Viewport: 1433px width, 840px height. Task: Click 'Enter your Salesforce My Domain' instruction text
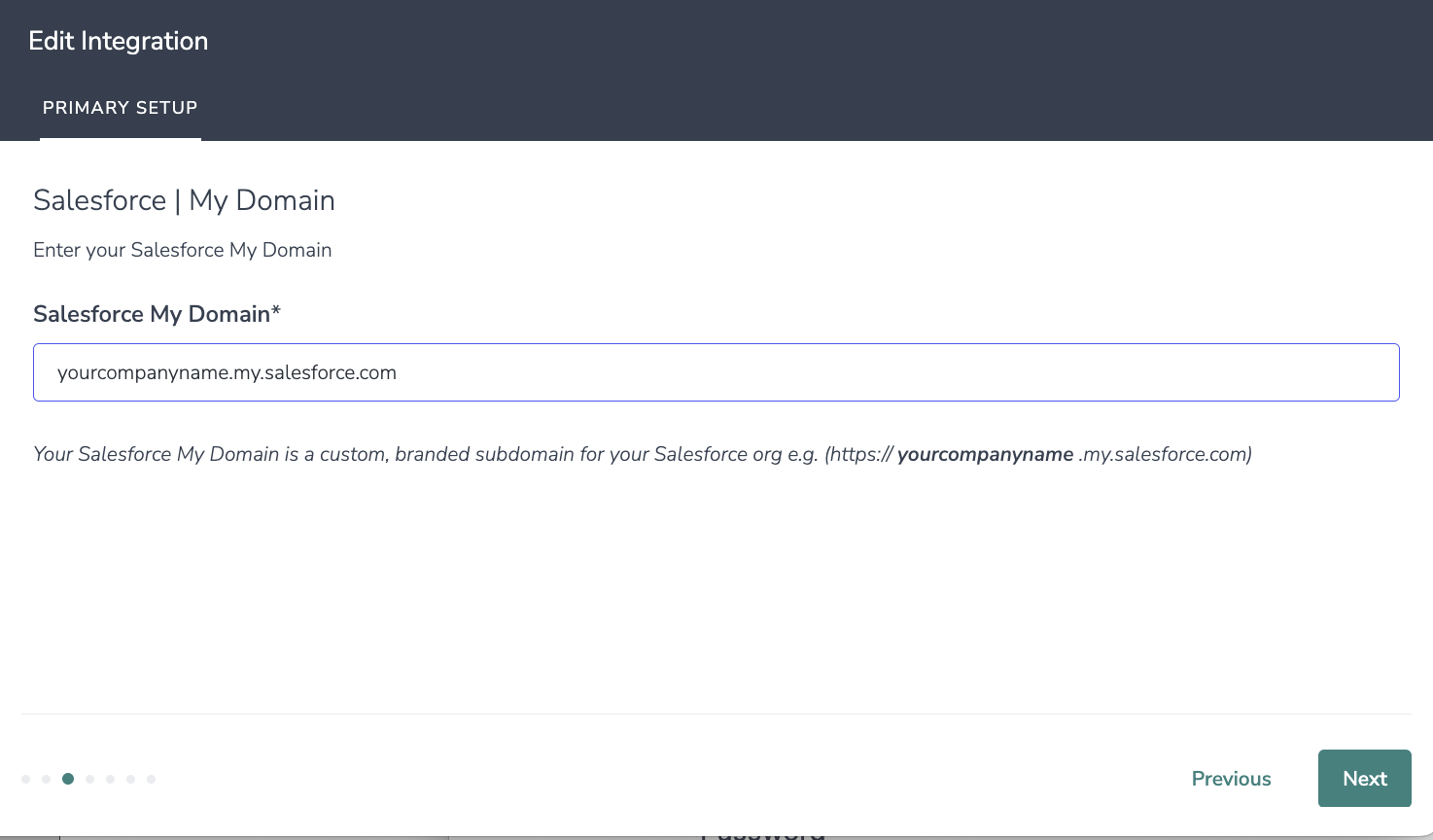[183, 250]
